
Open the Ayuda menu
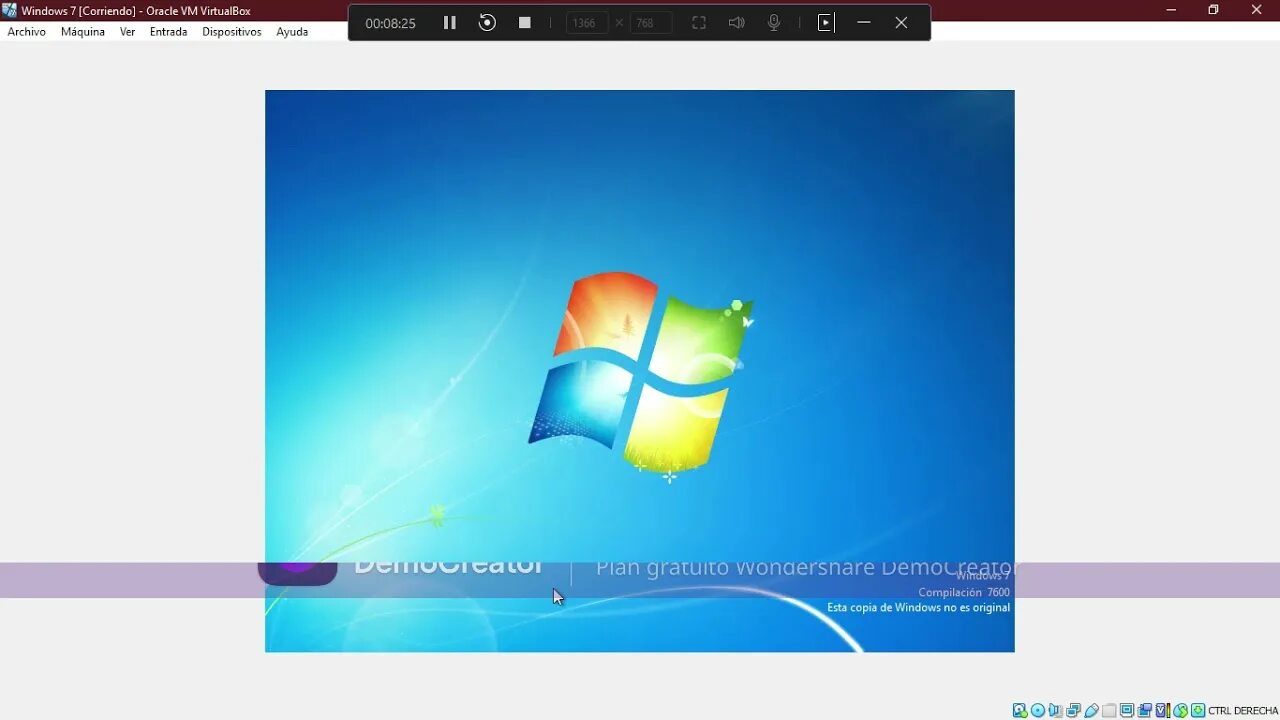tap(292, 32)
